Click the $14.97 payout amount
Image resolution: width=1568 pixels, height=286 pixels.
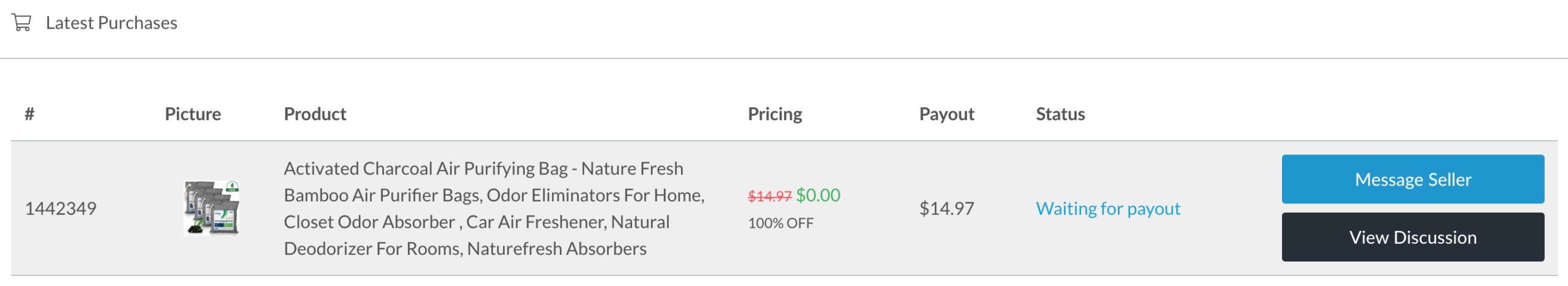pos(946,208)
